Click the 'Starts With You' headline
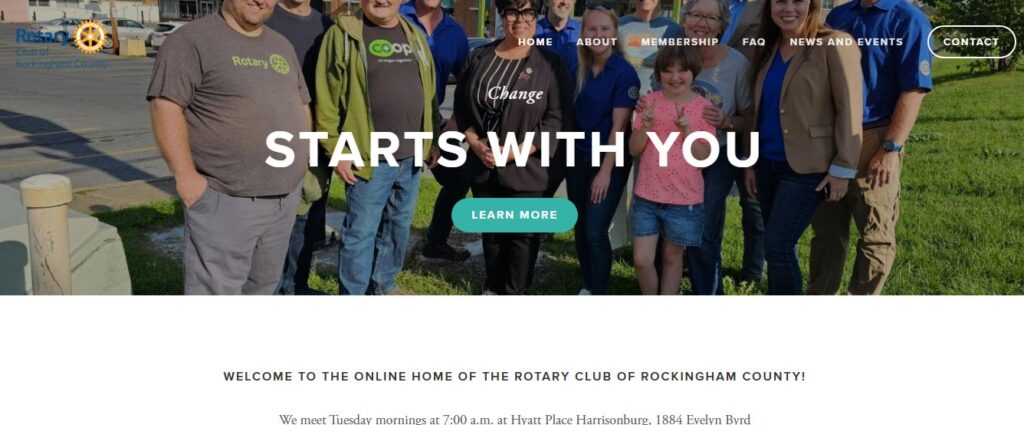 click(513, 150)
